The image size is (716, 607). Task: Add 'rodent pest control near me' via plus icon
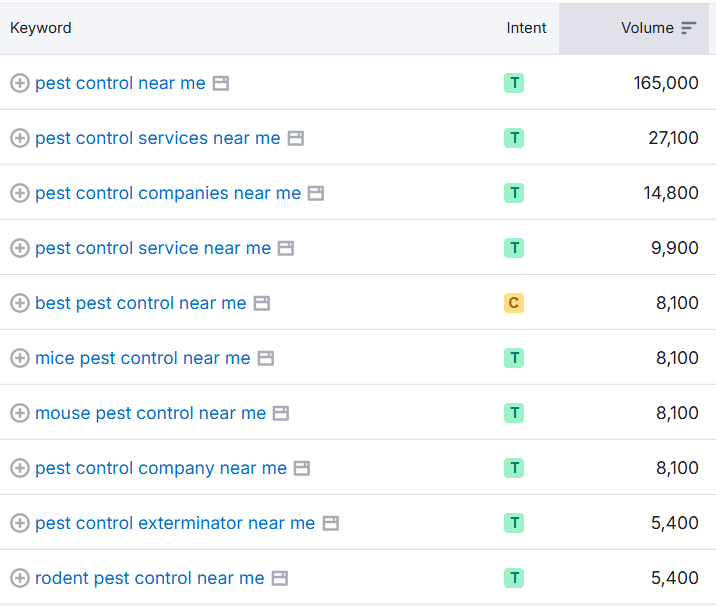(x=20, y=578)
